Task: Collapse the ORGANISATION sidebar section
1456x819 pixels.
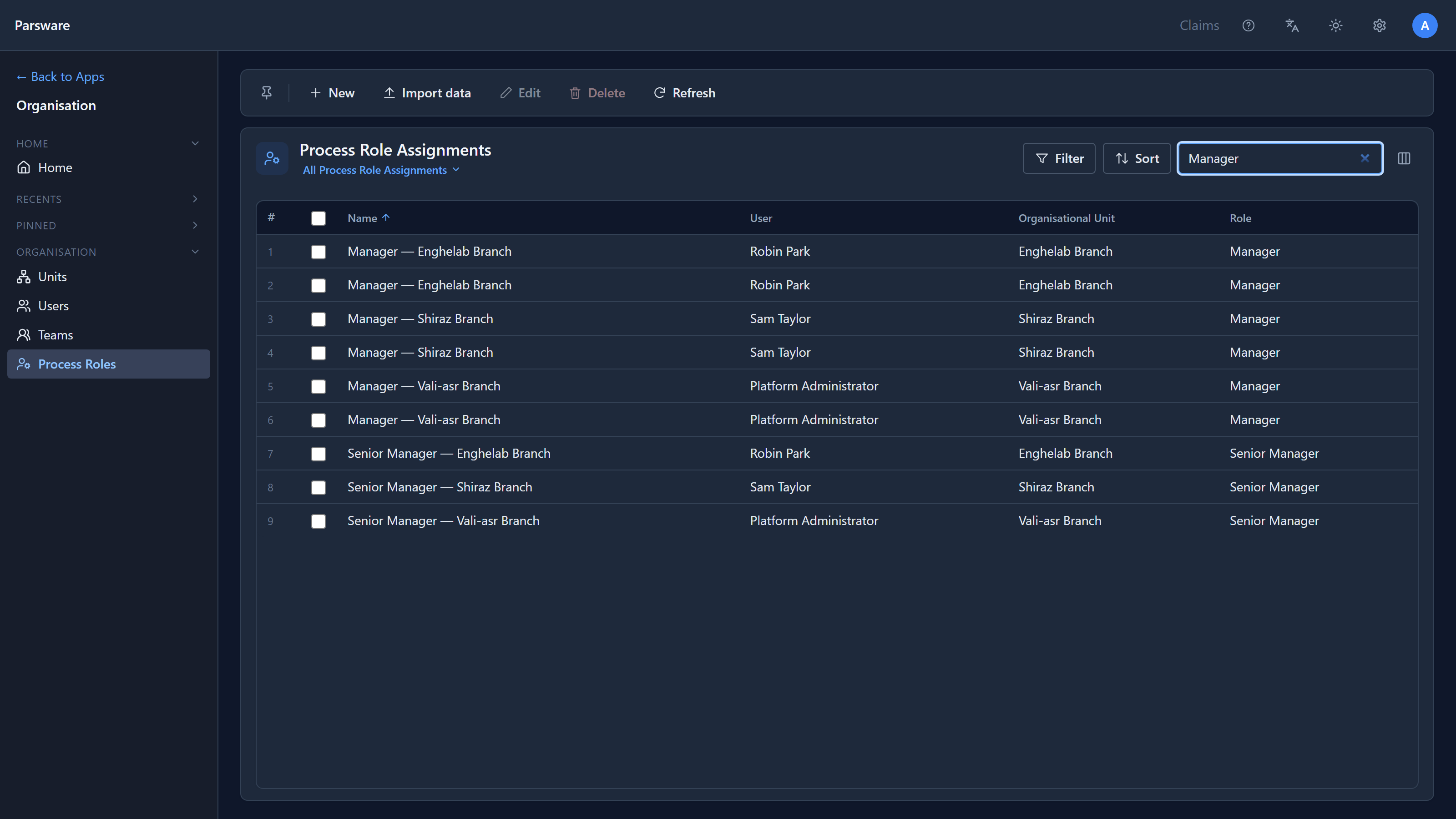Action: (x=195, y=252)
